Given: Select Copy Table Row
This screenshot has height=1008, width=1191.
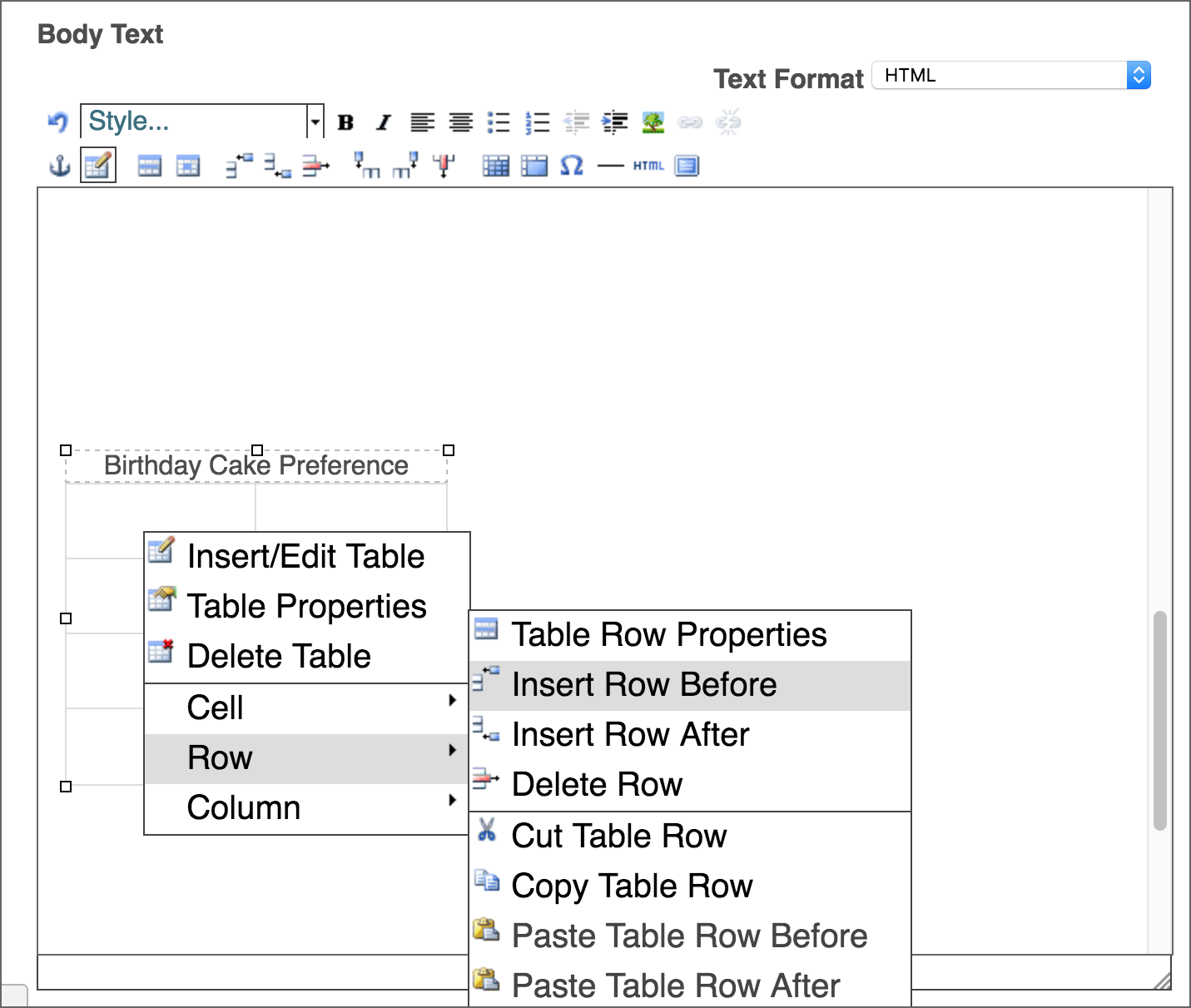Looking at the screenshot, I should pos(690,886).
